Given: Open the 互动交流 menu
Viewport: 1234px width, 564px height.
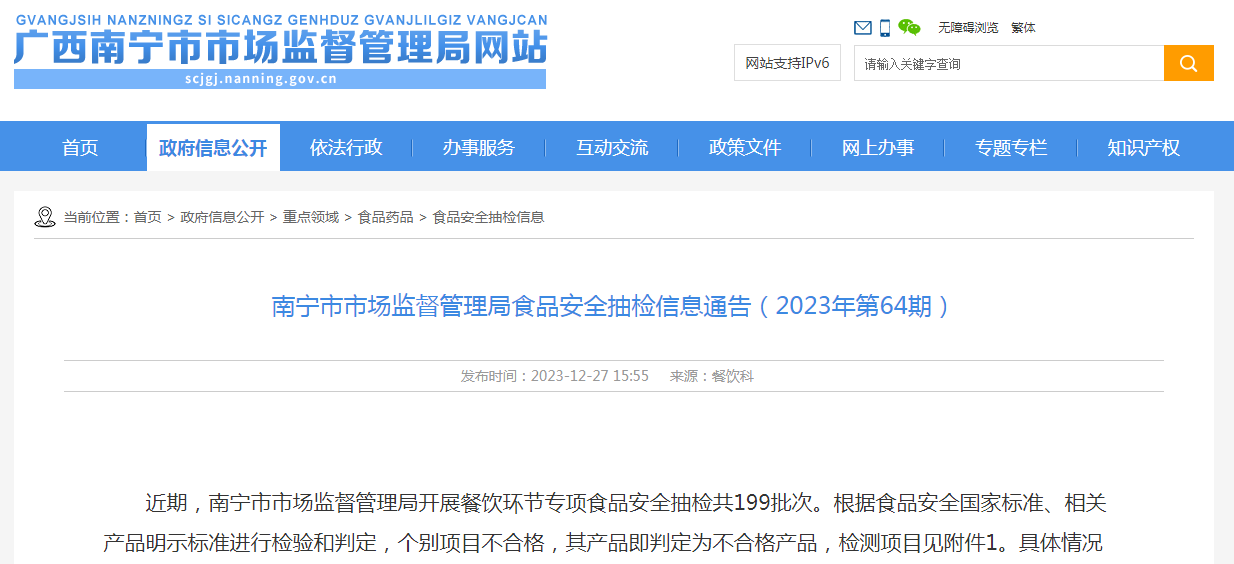Looking at the screenshot, I should [x=612, y=148].
